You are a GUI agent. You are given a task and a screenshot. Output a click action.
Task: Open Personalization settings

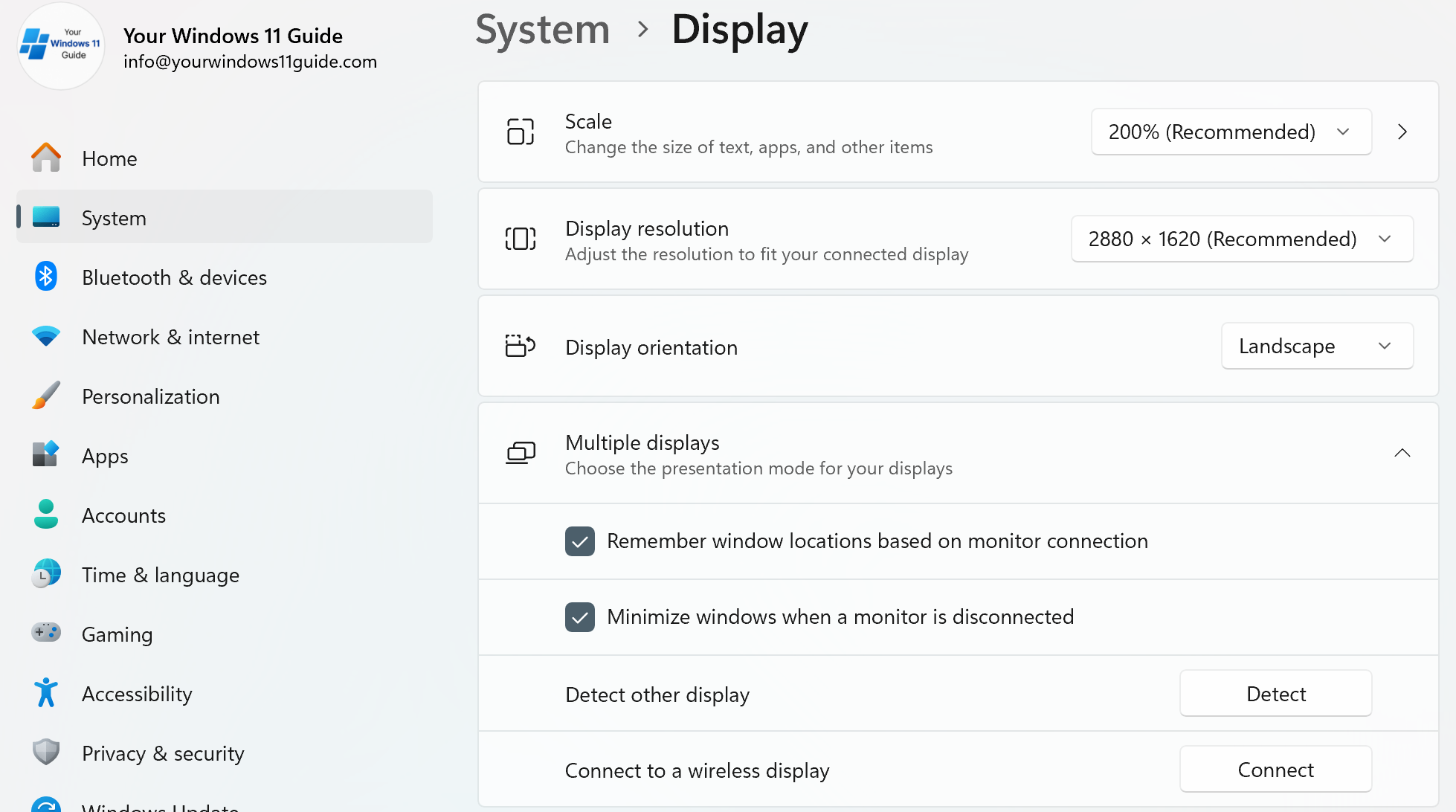click(x=224, y=396)
